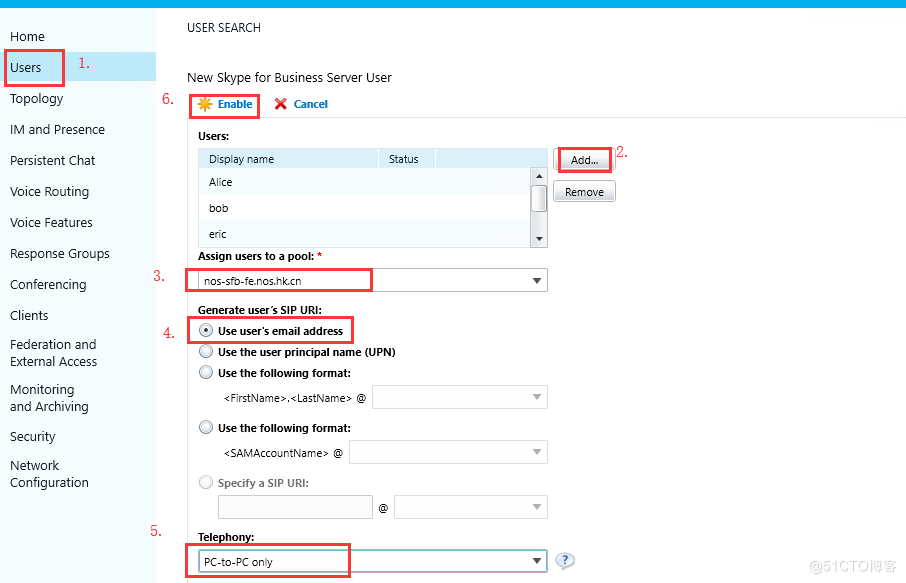Open the Topology section
Image resolution: width=906 pixels, height=583 pixels.
coord(36,99)
